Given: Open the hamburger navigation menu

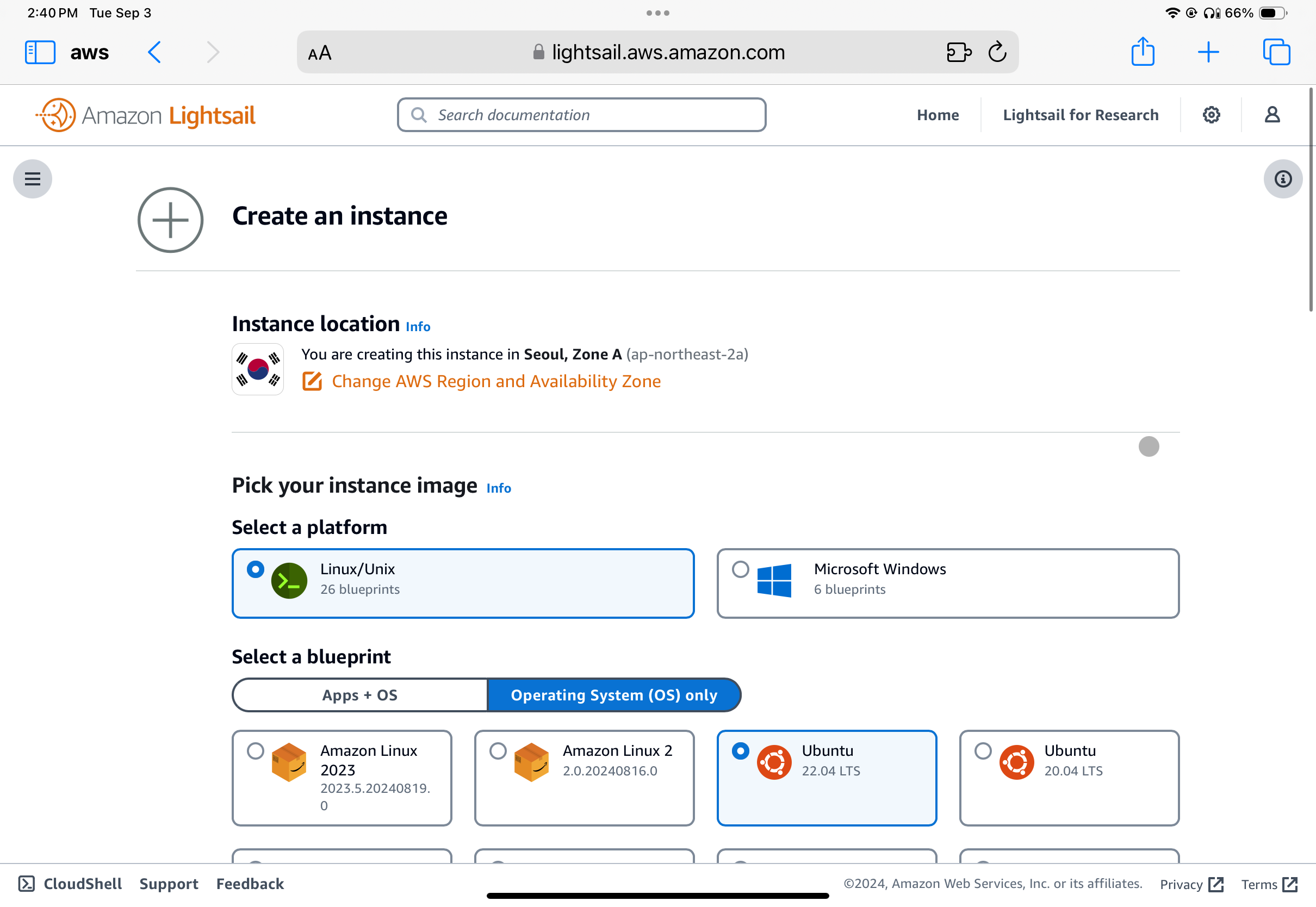Looking at the screenshot, I should [x=33, y=179].
